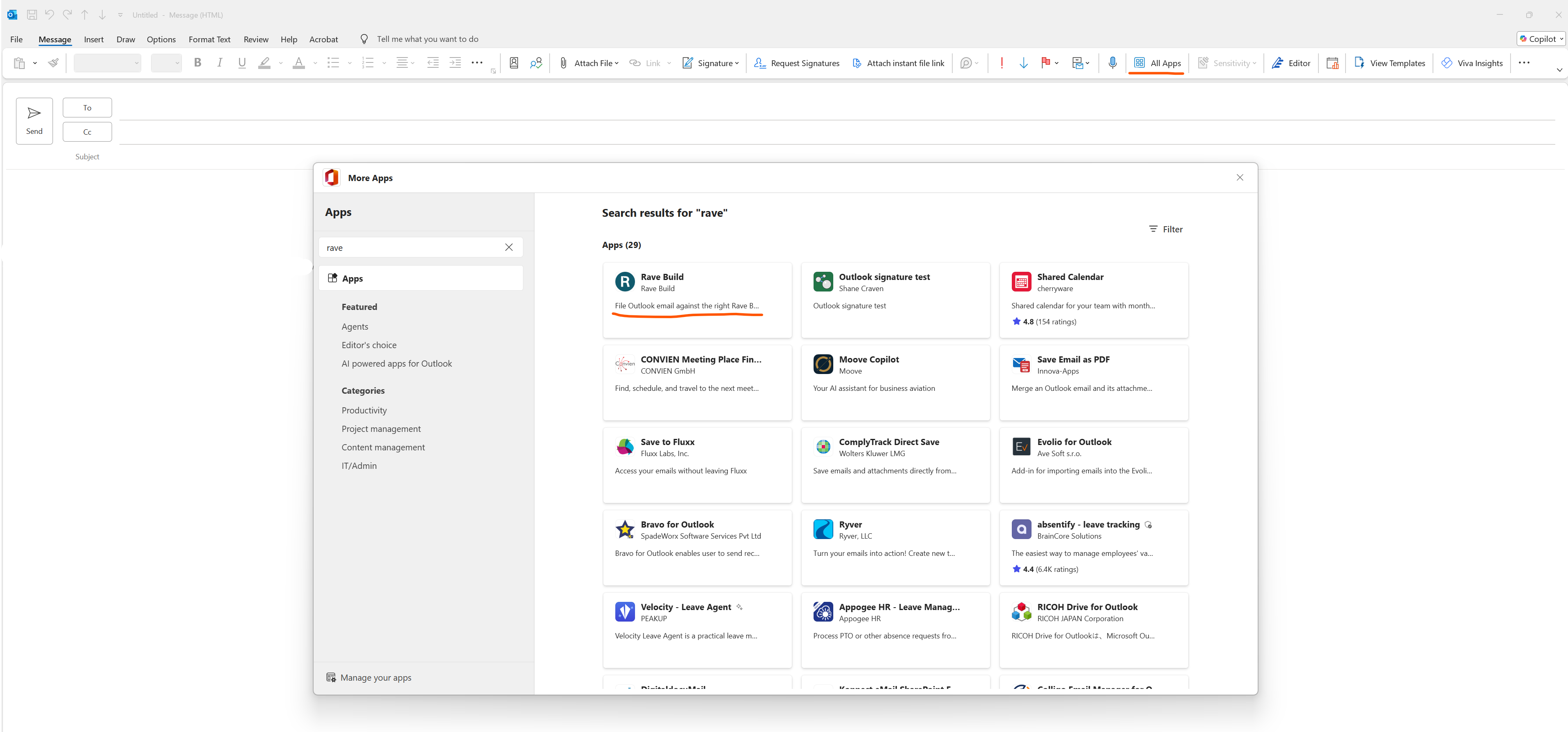Screen dimensions: 1568x732
Task: Toggle Italic formatting
Action: point(220,63)
